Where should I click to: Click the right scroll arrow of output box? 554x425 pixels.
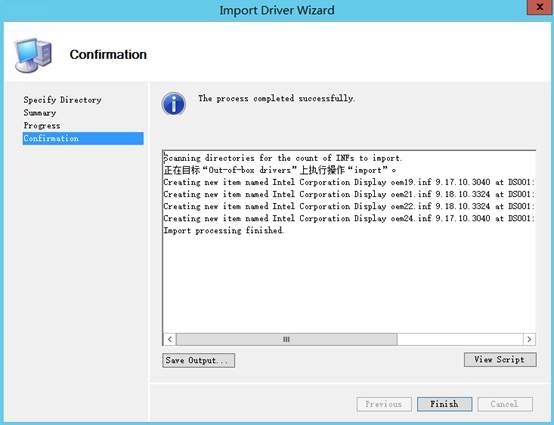529,339
